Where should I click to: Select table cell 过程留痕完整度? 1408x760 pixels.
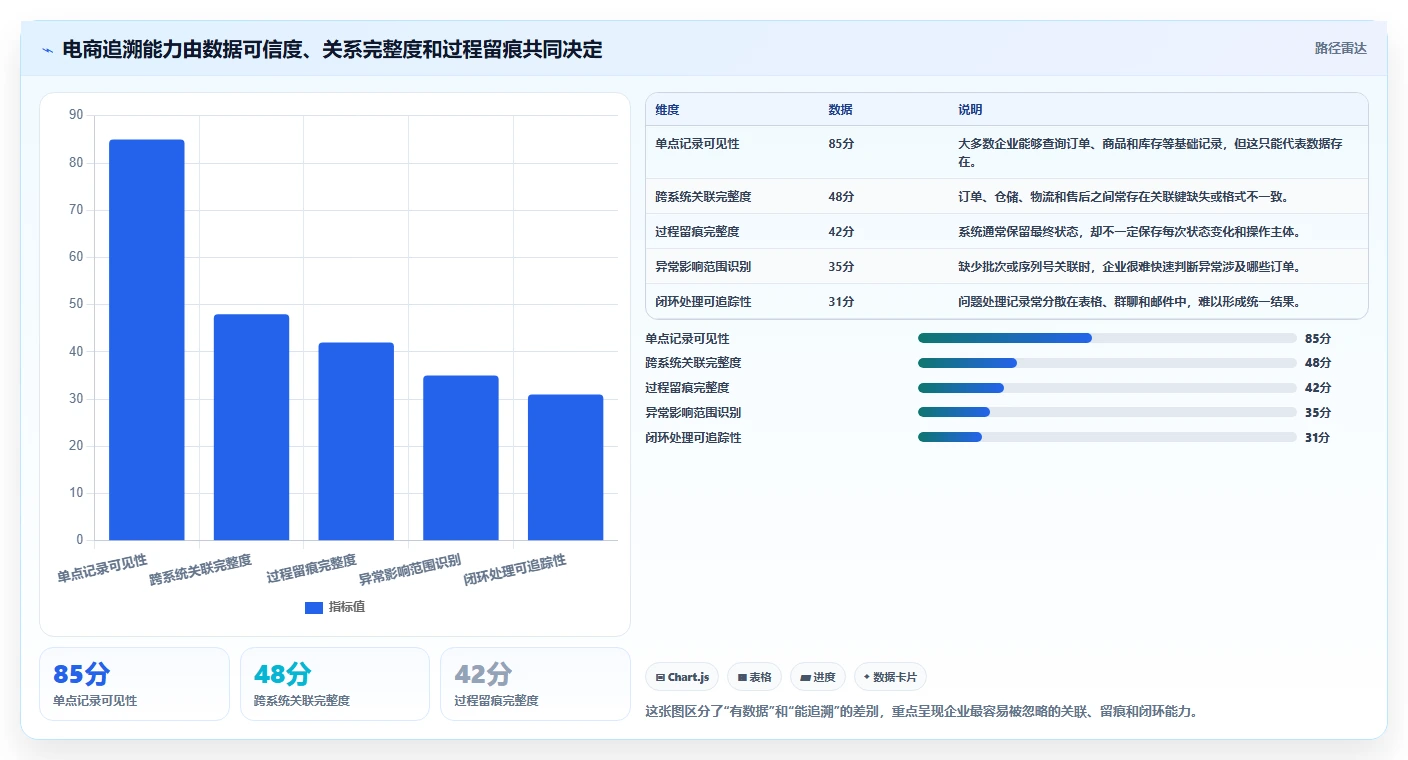pyautogui.click(x=697, y=232)
